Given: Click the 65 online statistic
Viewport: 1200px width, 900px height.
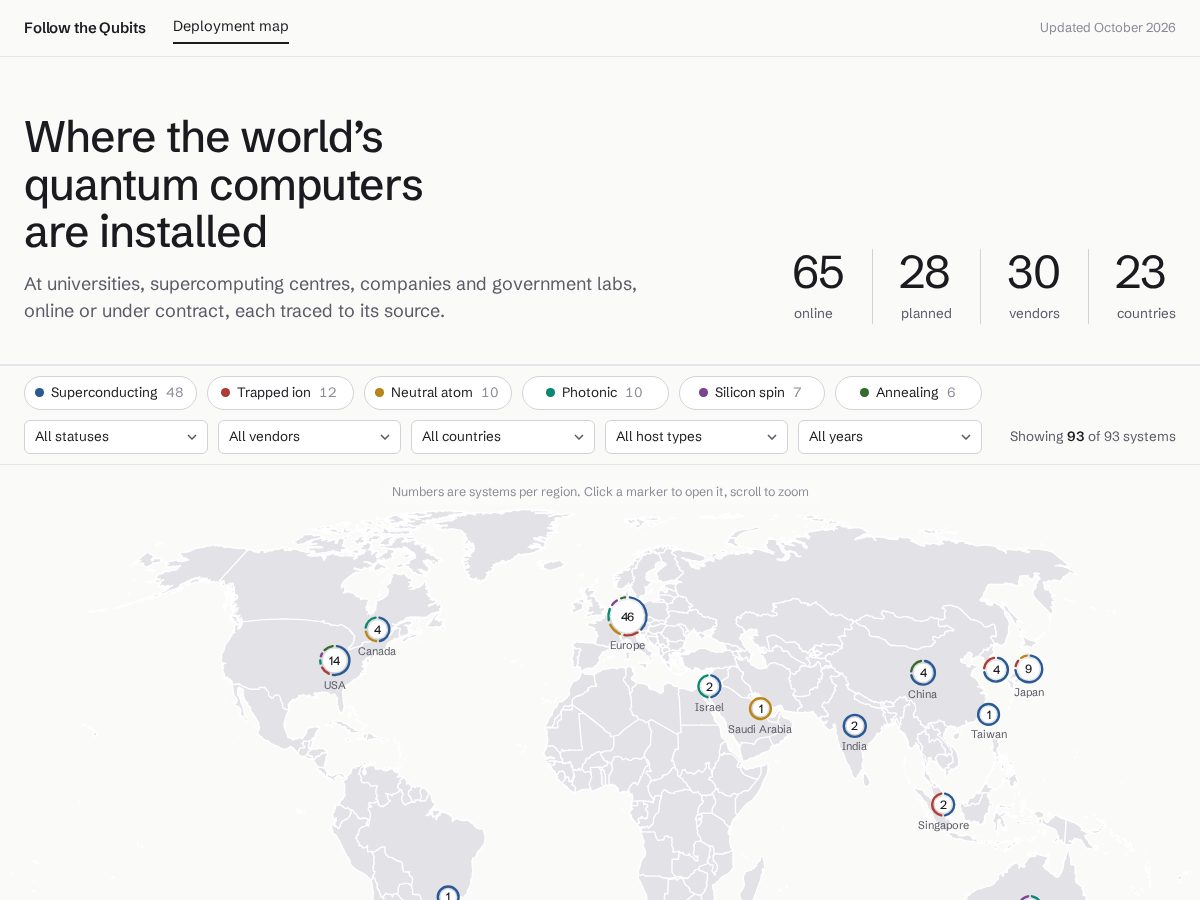Looking at the screenshot, I should 818,286.
